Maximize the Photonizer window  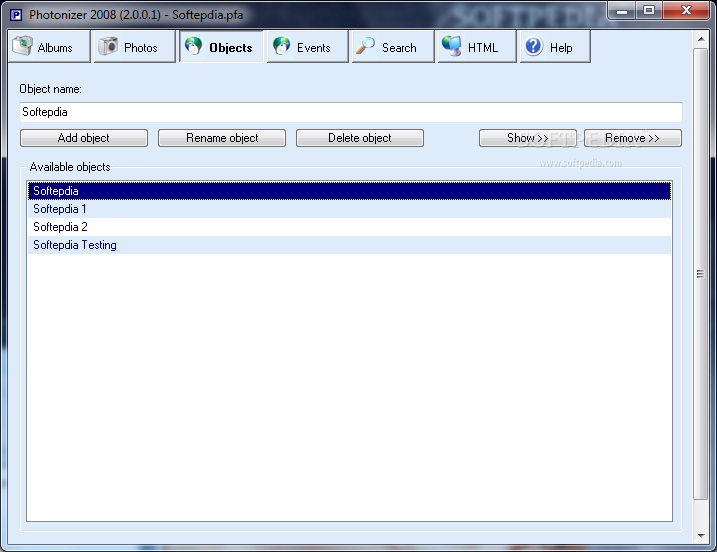(648, 11)
